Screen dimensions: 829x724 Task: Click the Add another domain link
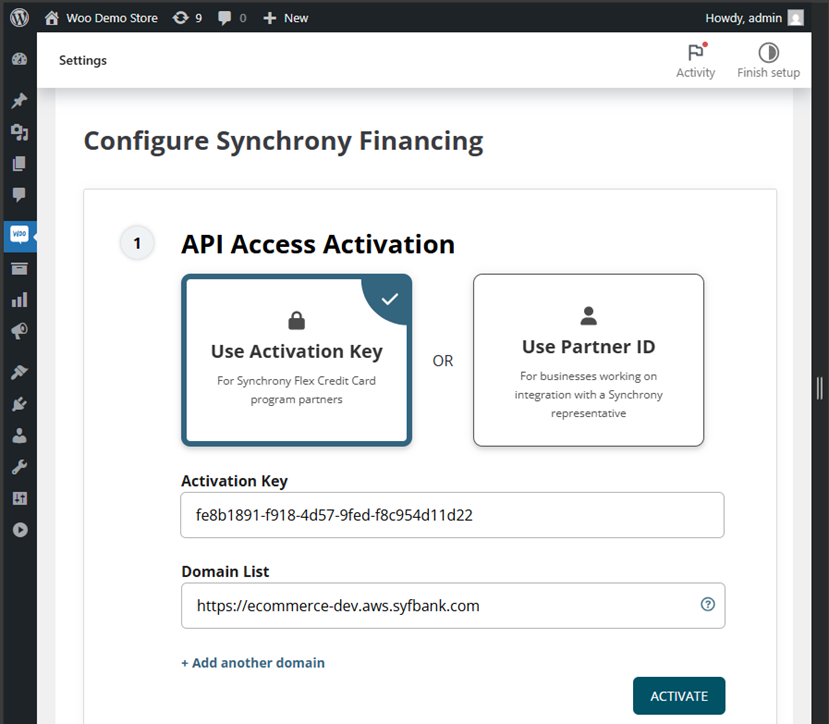(x=253, y=662)
